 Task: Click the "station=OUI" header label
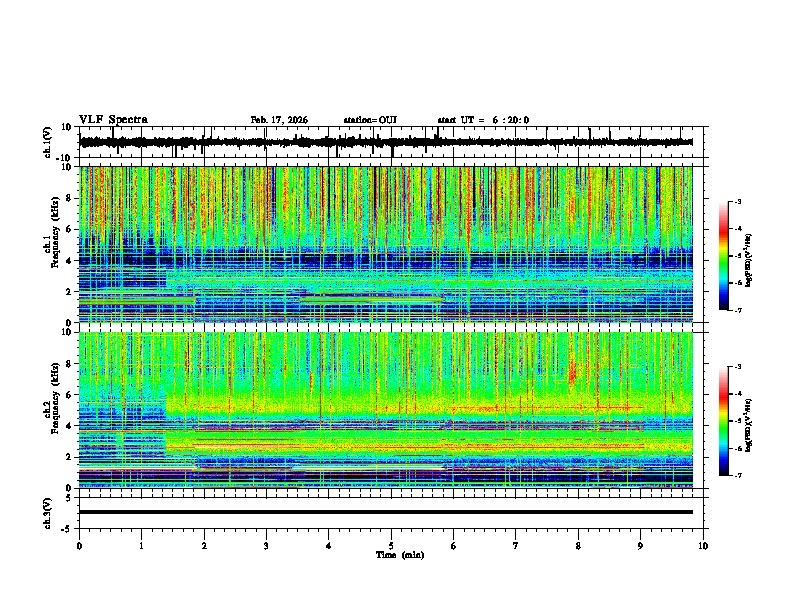(x=370, y=120)
